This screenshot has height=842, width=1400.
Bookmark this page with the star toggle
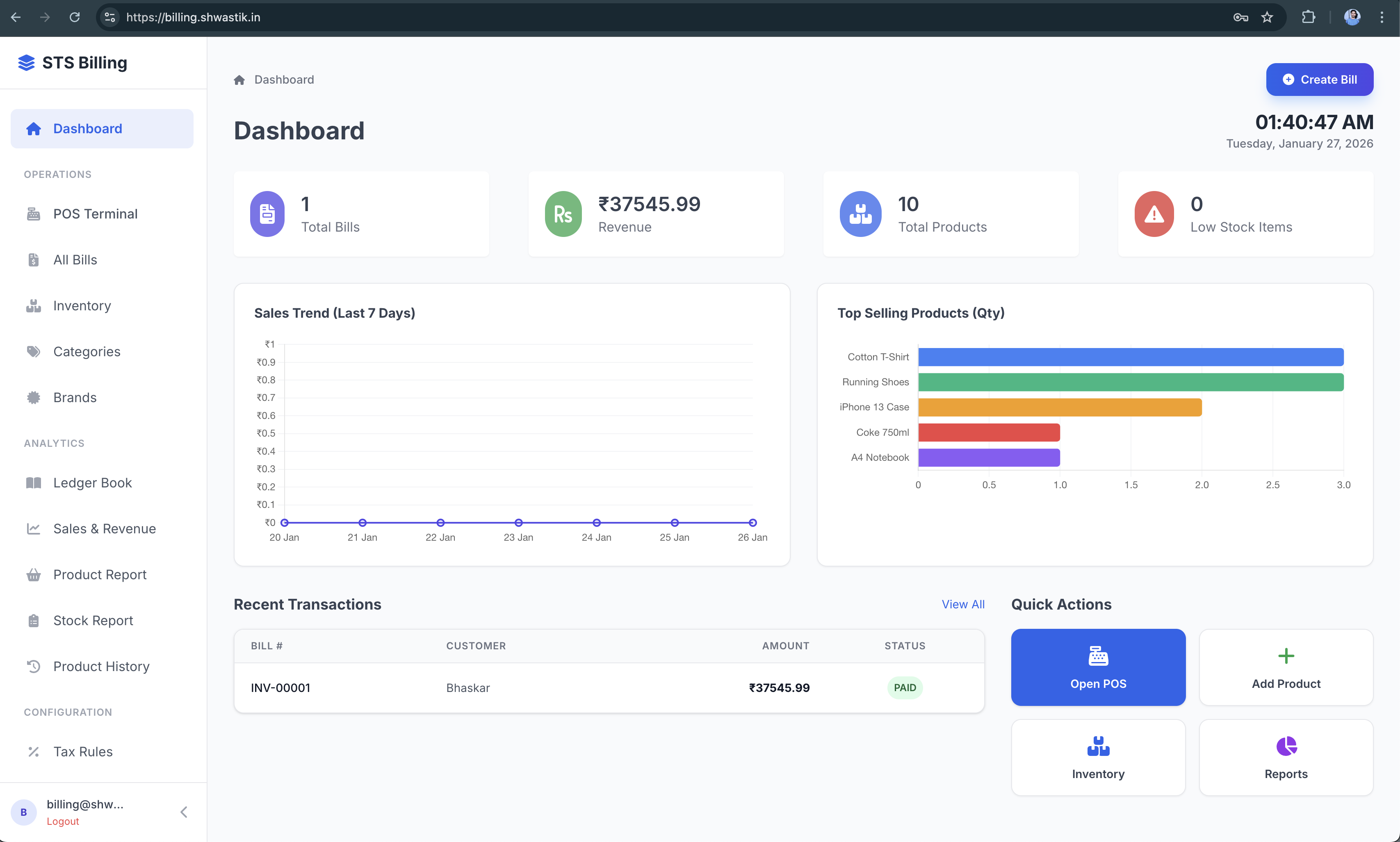[x=1267, y=17]
